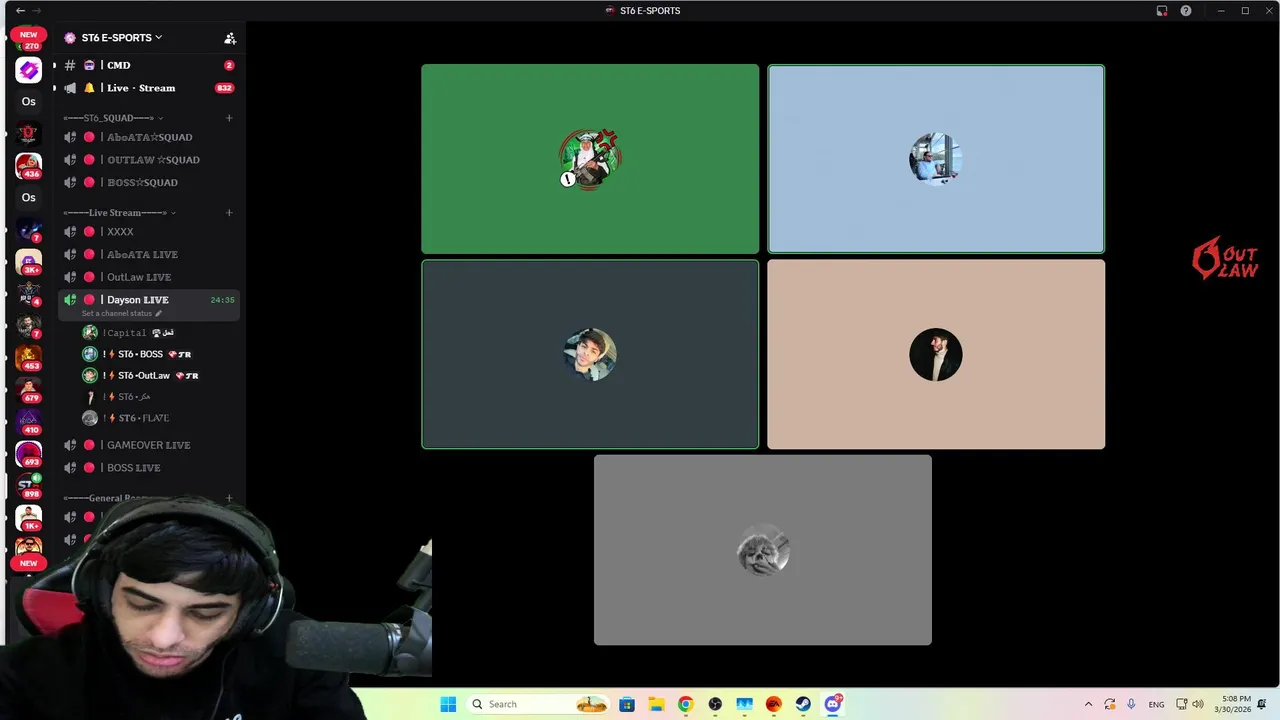Open the Help icon in title bar

[x=1186, y=11]
